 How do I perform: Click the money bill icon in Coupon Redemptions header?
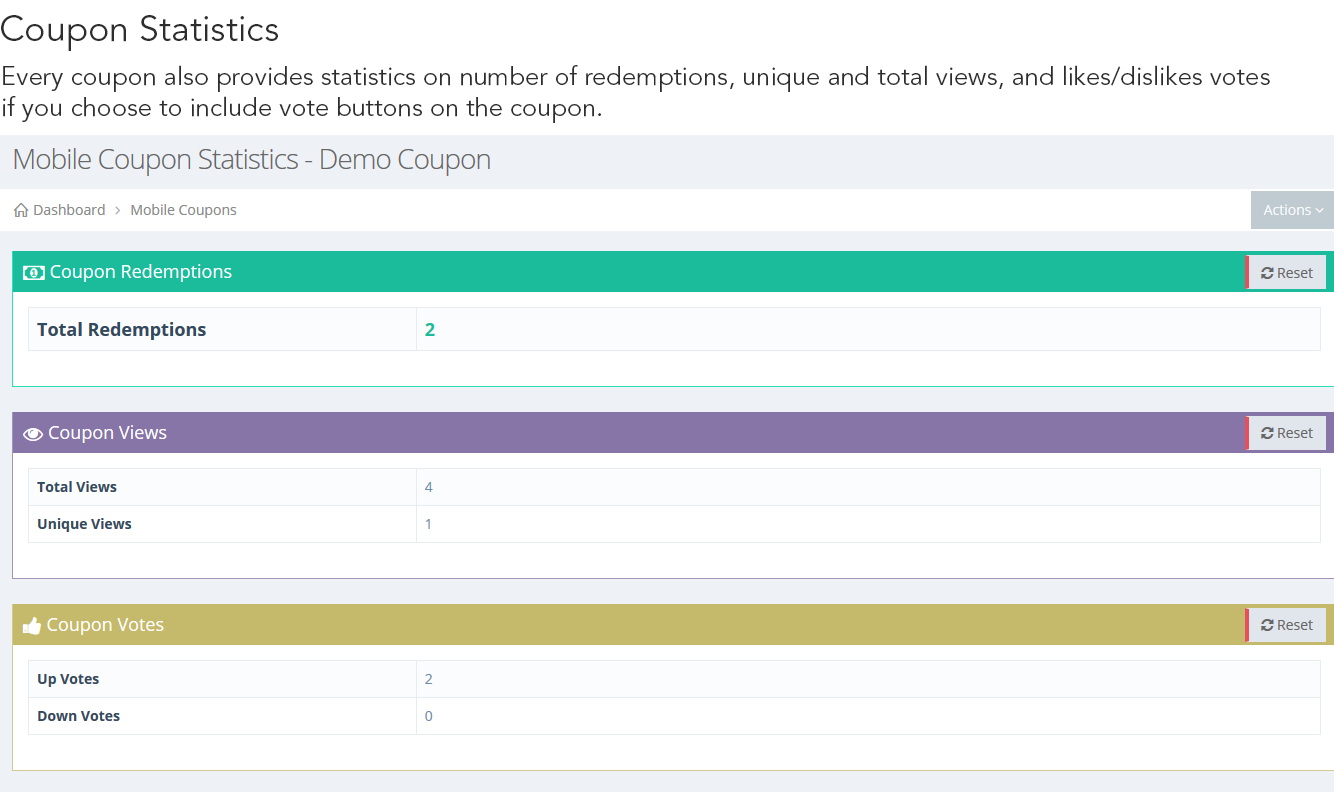(x=34, y=272)
